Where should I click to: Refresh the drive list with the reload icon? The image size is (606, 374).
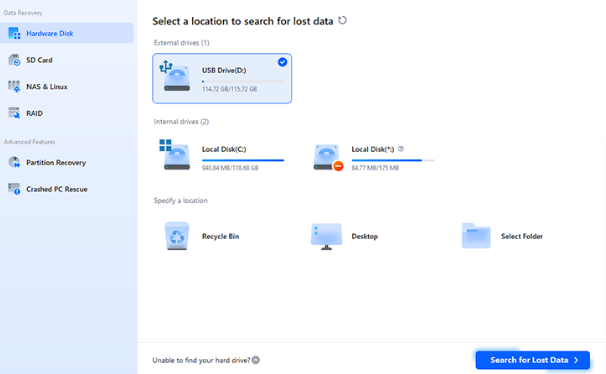pyautogui.click(x=342, y=20)
